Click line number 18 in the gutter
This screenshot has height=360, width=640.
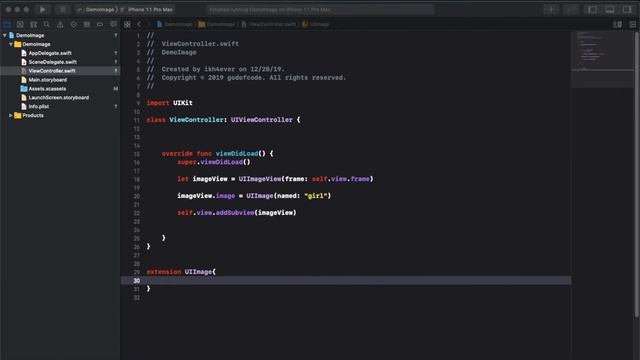137,179
